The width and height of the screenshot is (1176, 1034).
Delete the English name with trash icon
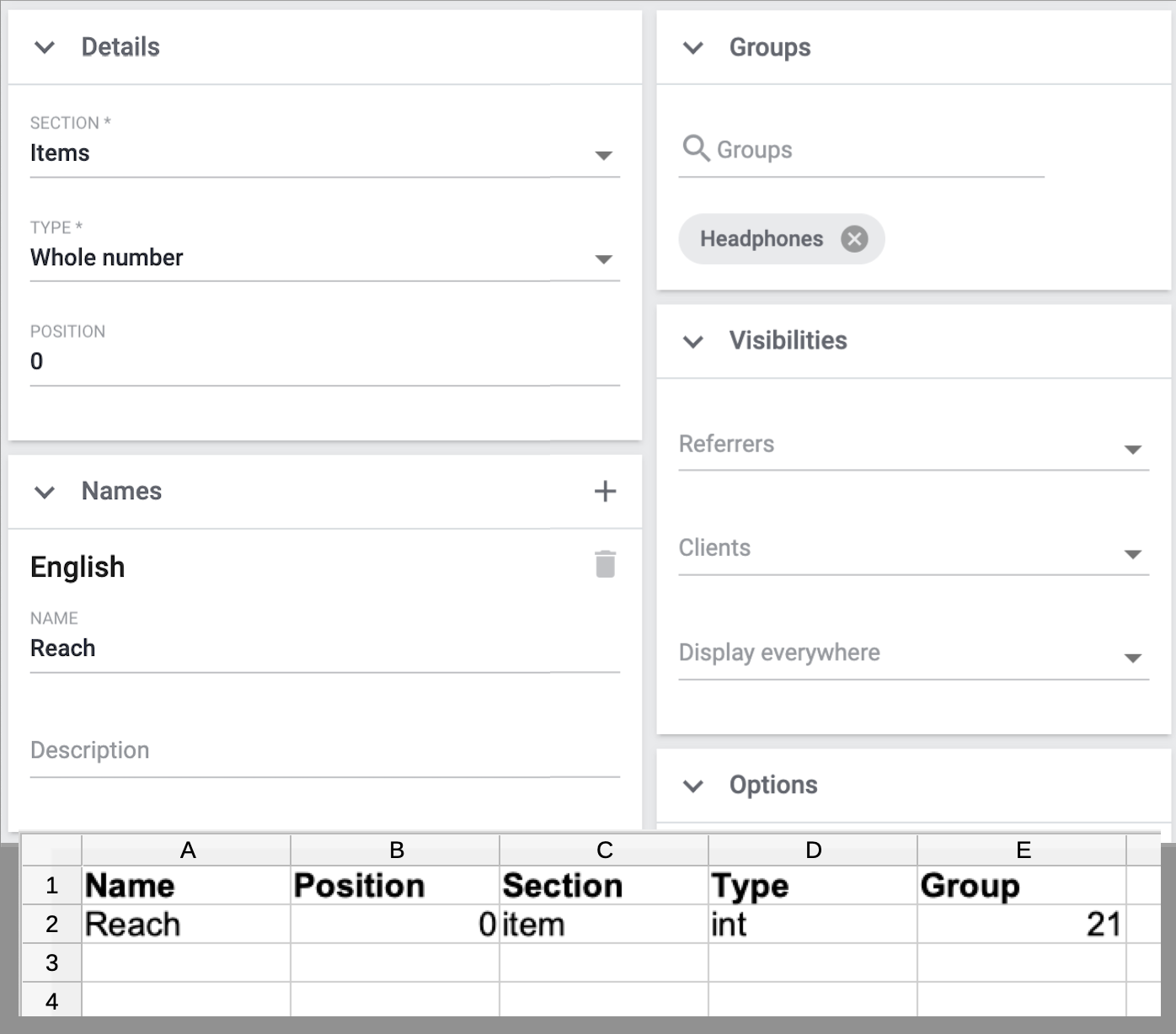pyautogui.click(x=605, y=564)
